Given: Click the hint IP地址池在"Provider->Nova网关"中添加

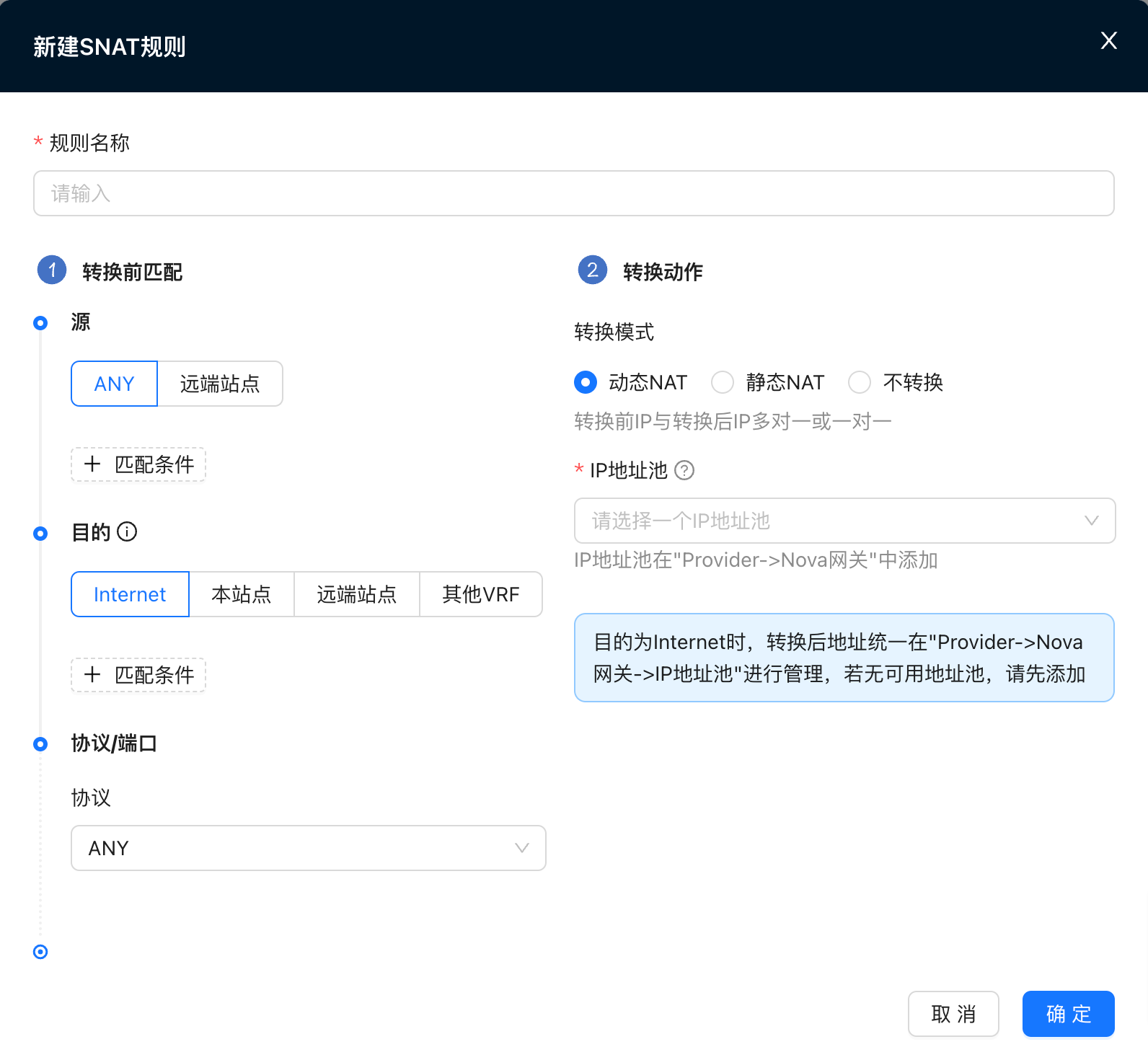Looking at the screenshot, I should click(x=756, y=560).
